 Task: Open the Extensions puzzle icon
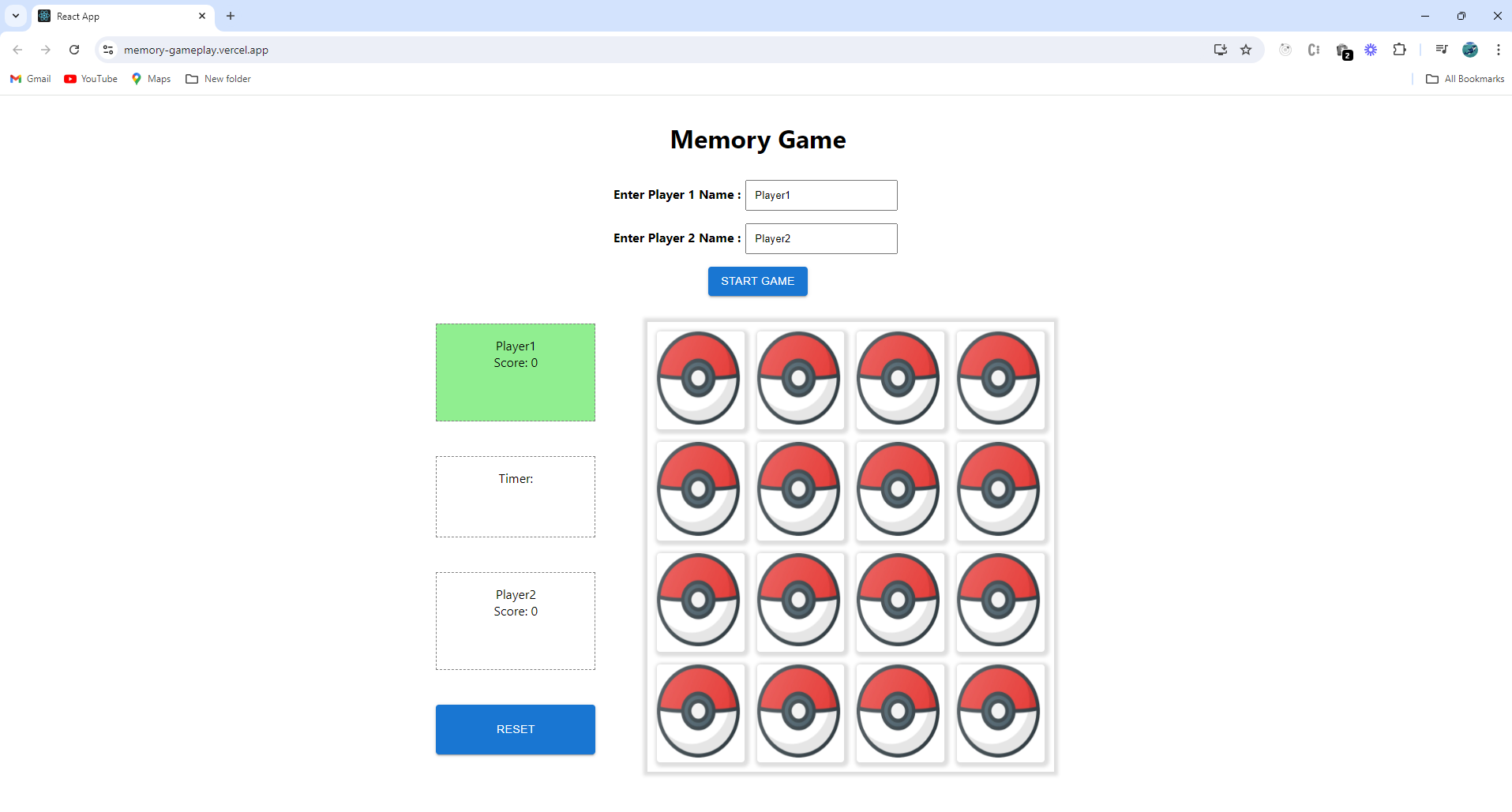click(1399, 50)
